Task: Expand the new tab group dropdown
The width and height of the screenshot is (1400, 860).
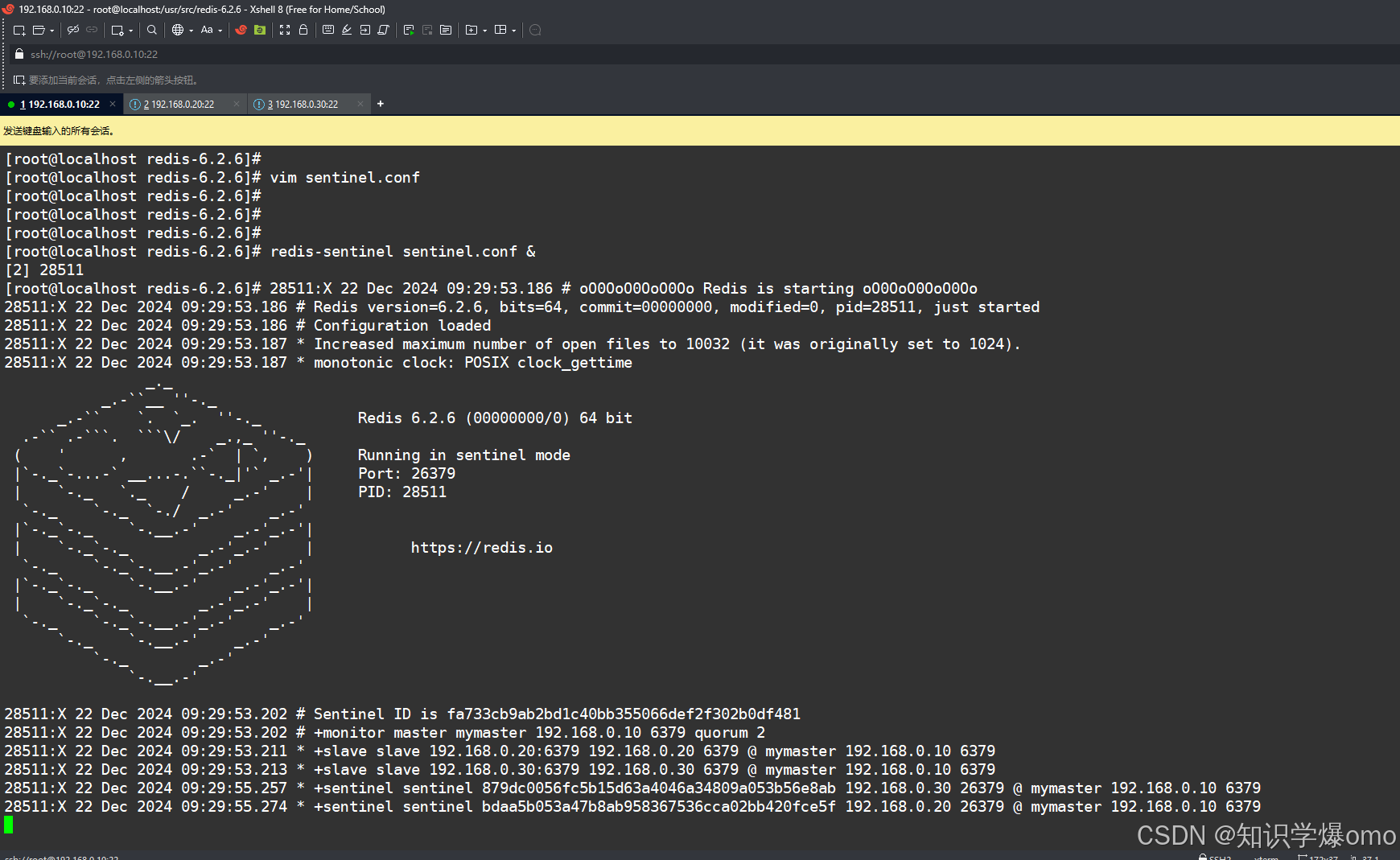Action: click(485, 31)
